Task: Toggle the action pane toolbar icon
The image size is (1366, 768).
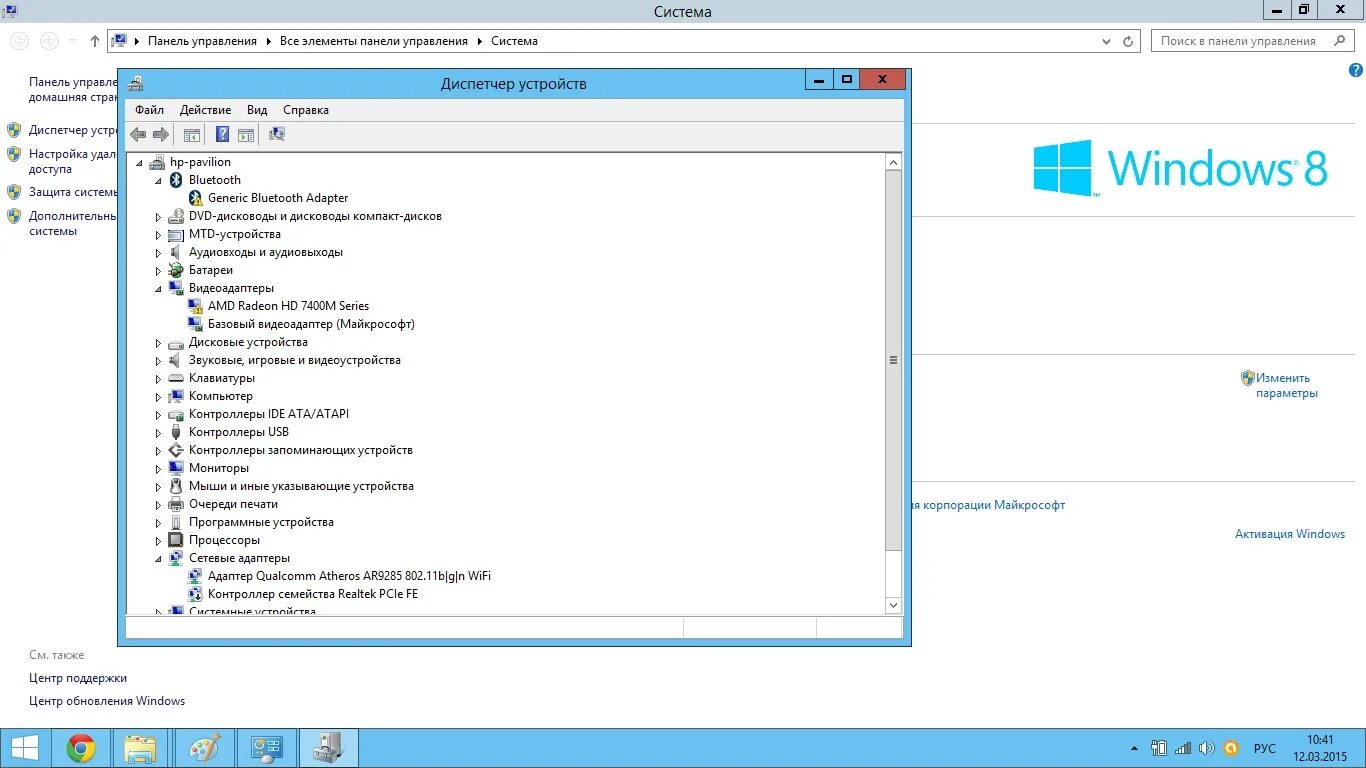Action: coord(246,134)
